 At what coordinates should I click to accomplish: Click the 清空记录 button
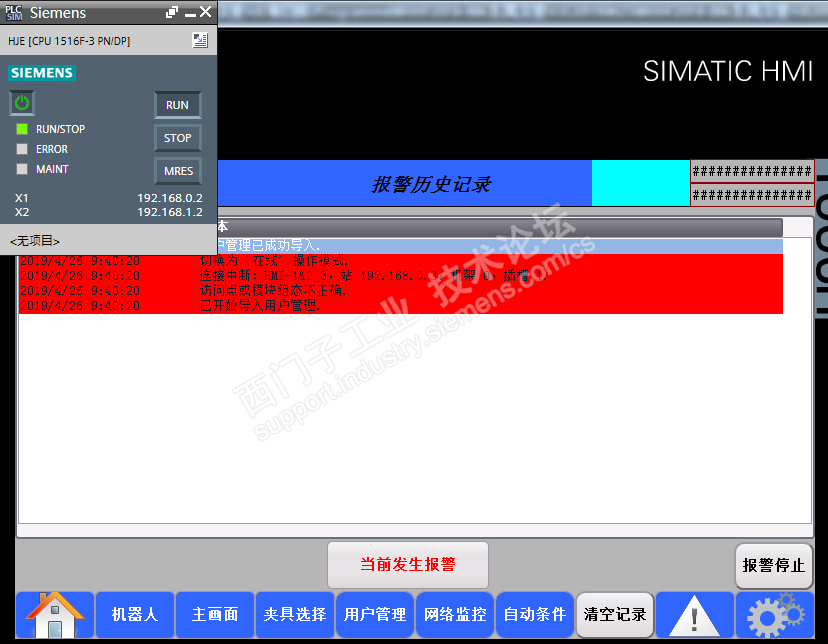615,614
